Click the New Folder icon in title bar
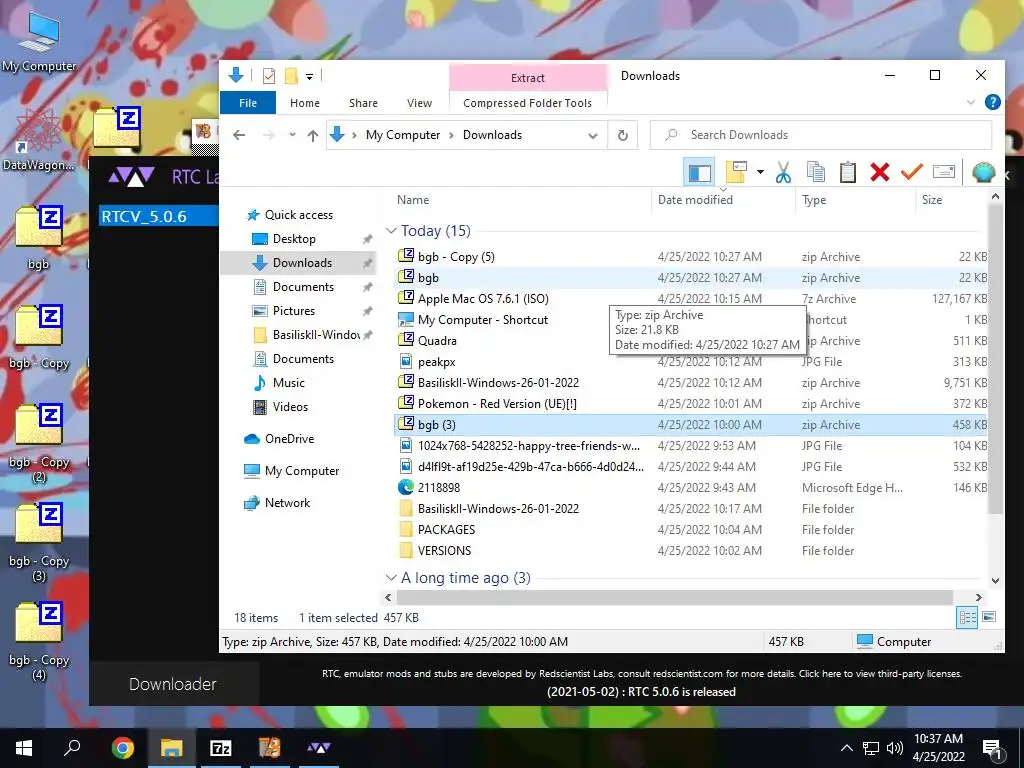 (291, 76)
